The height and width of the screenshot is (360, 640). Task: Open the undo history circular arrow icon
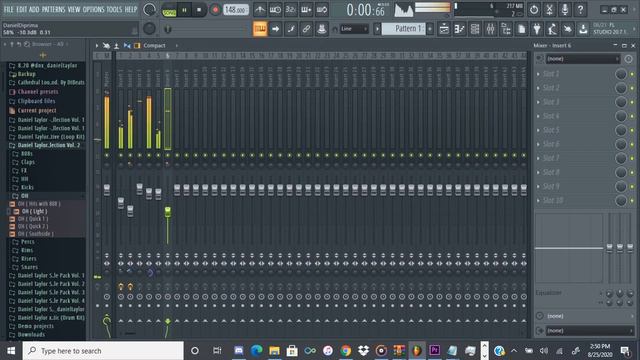coord(534,9)
